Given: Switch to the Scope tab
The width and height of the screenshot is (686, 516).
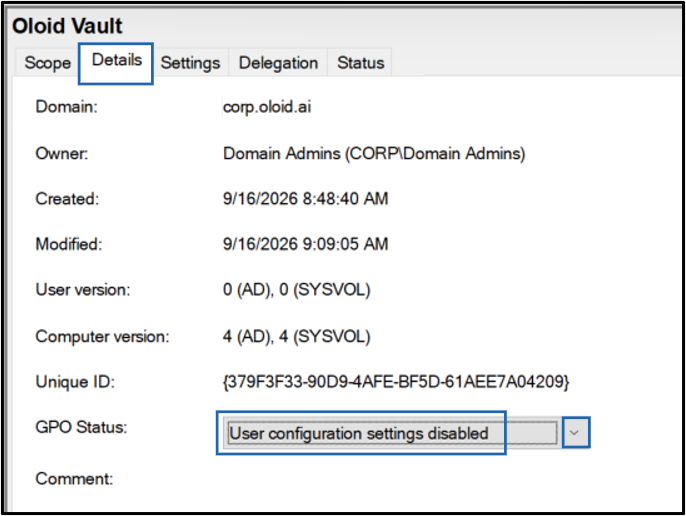Looking at the screenshot, I should 47,63.
